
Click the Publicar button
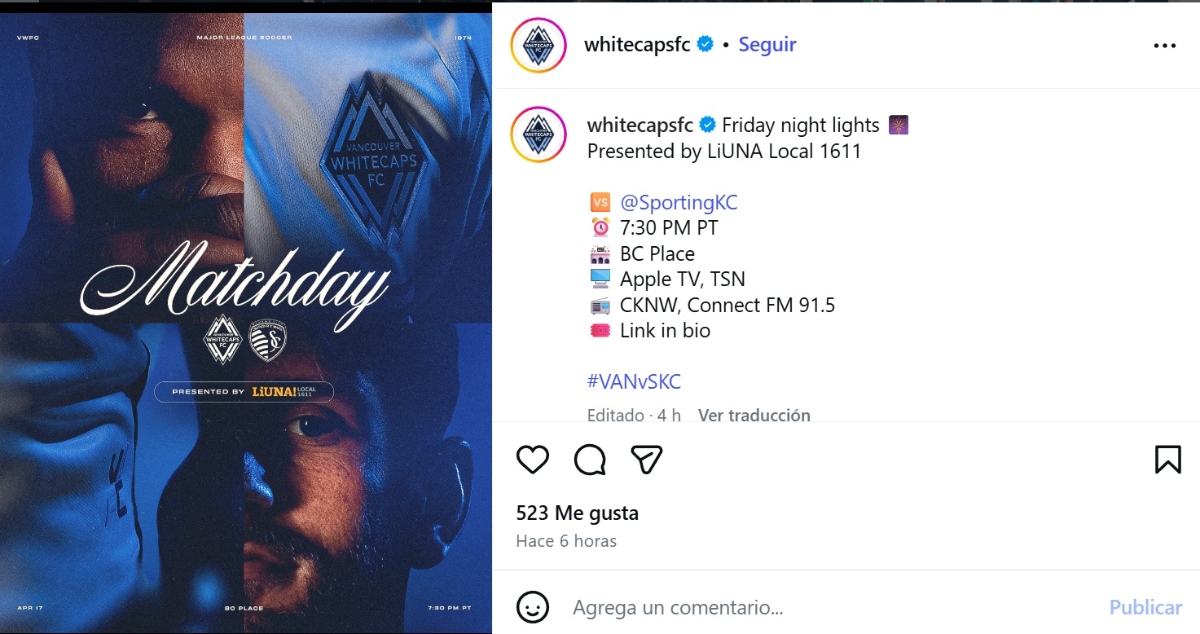pyautogui.click(x=1146, y=607)
